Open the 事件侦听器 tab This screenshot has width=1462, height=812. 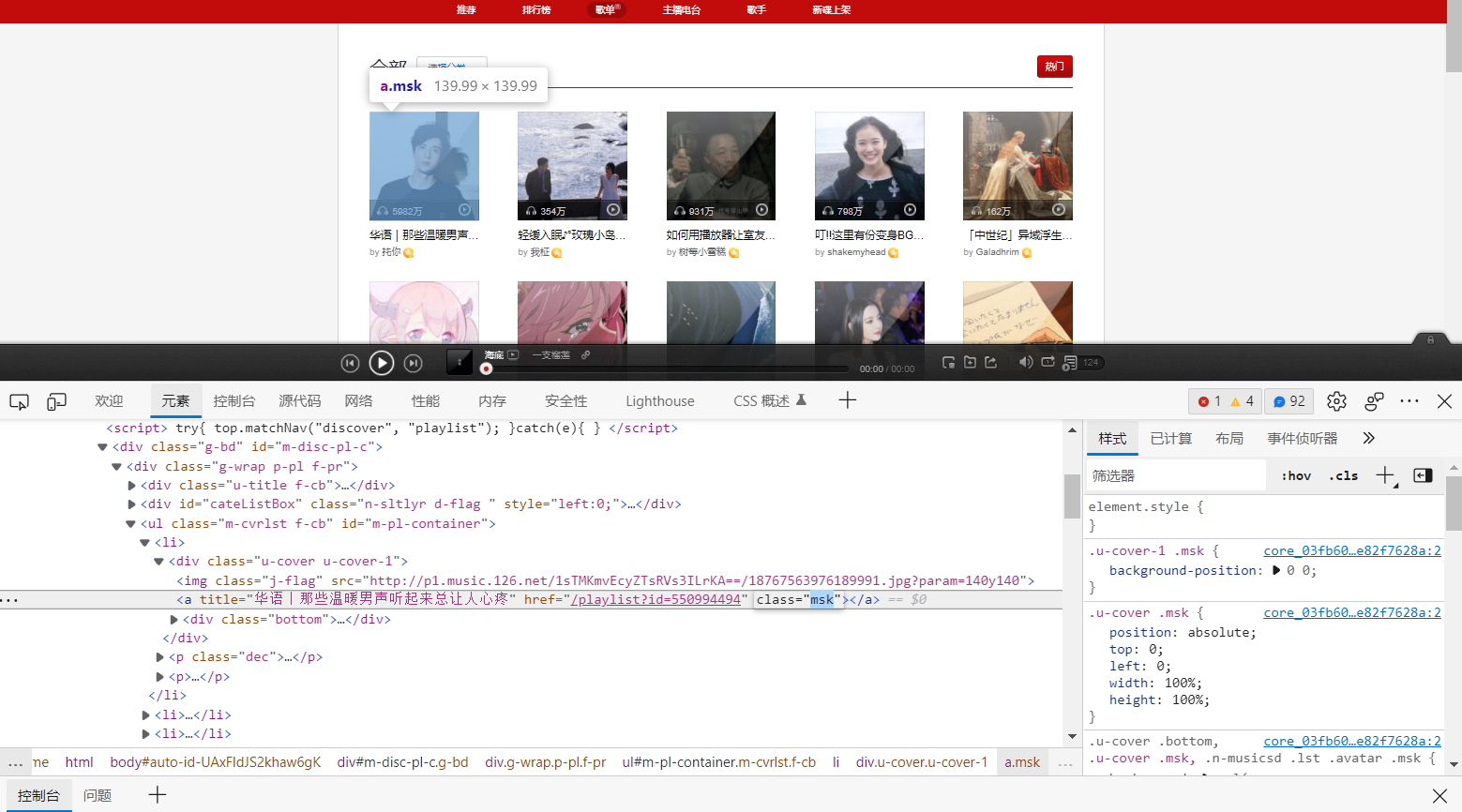tap(1302, 438)
